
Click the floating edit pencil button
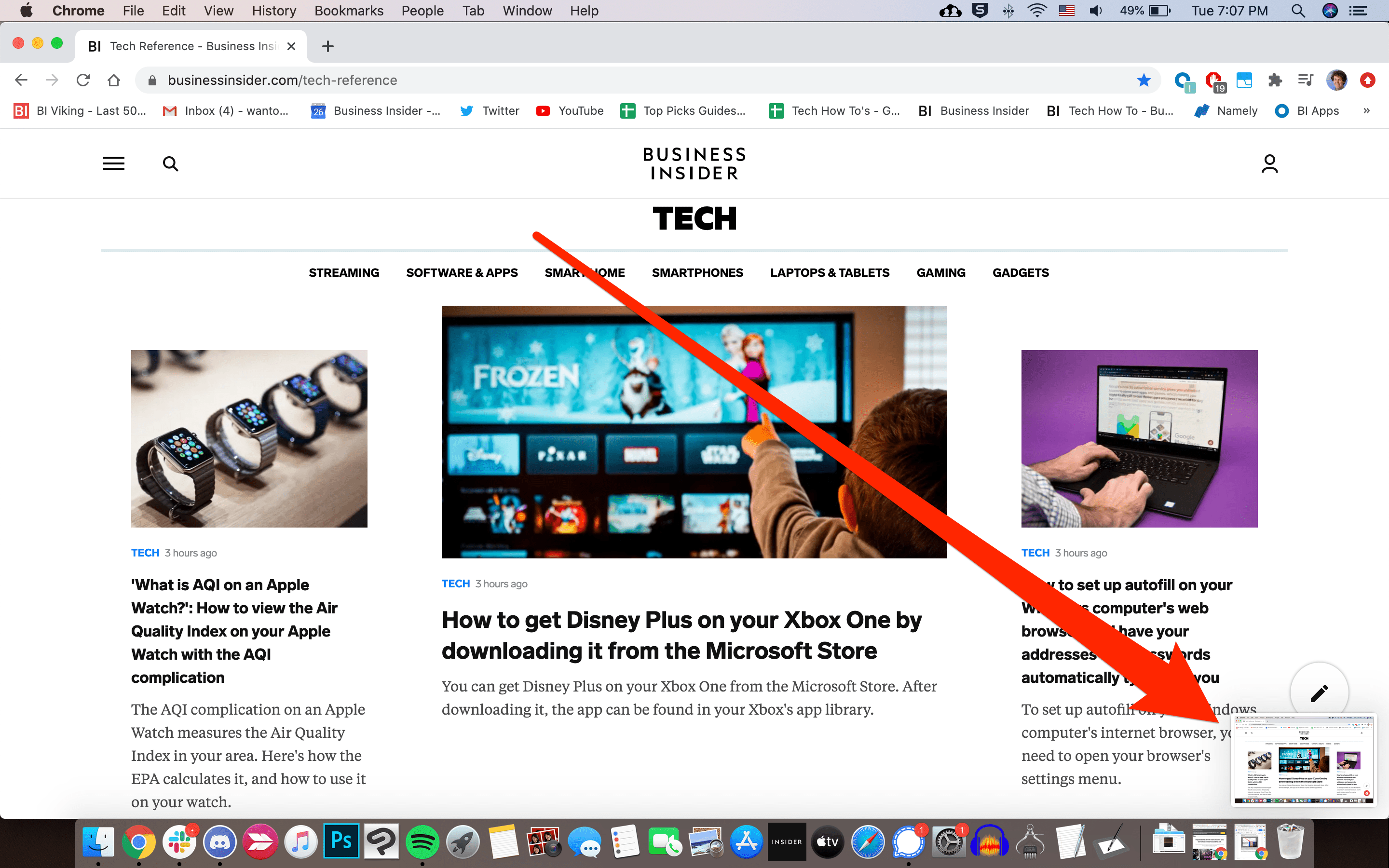click(x=1320, y=692)
